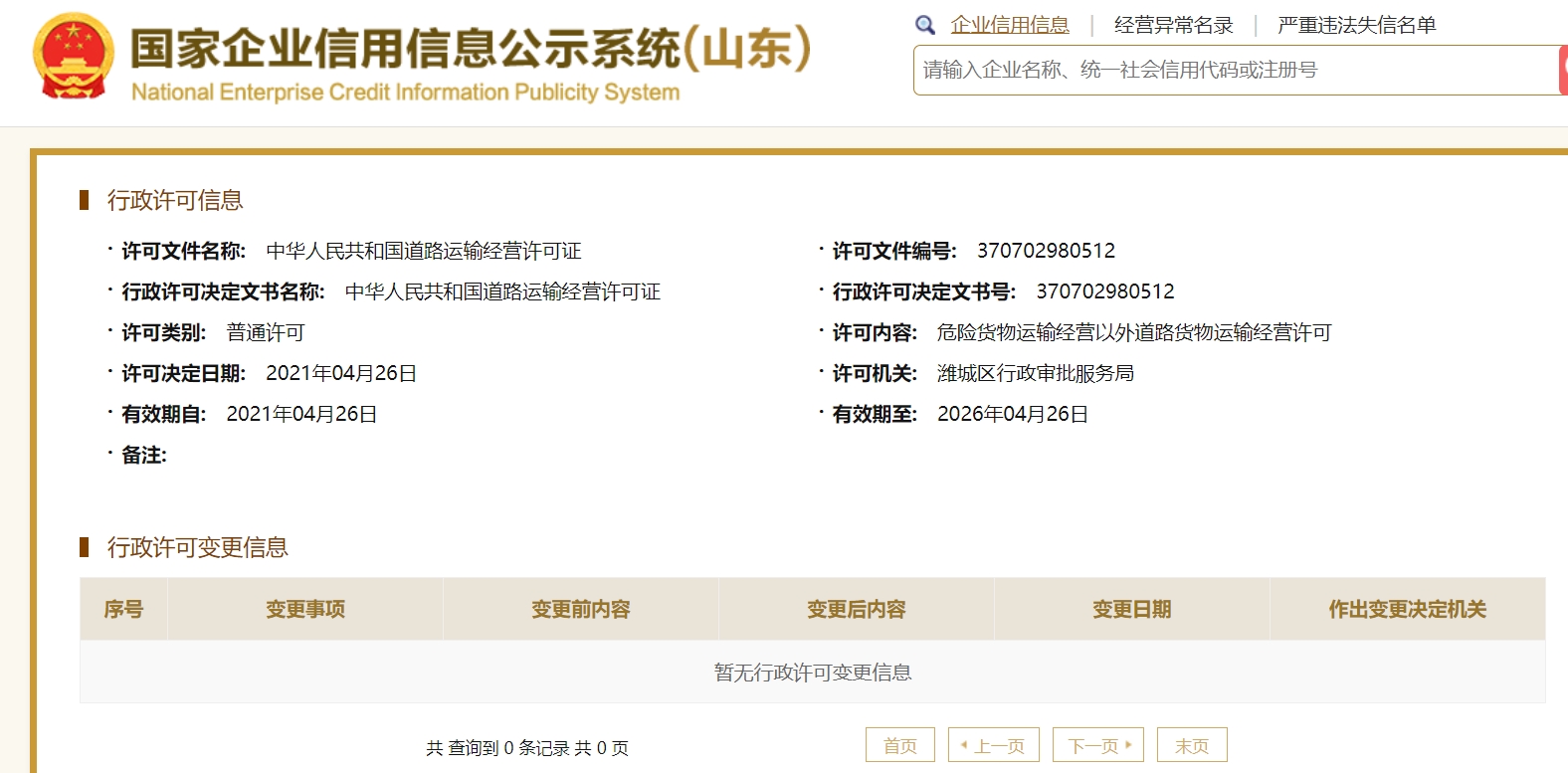Screen dimensions: 1568x773
Task: Click the magnifier search icon
Action: [925, 25]
